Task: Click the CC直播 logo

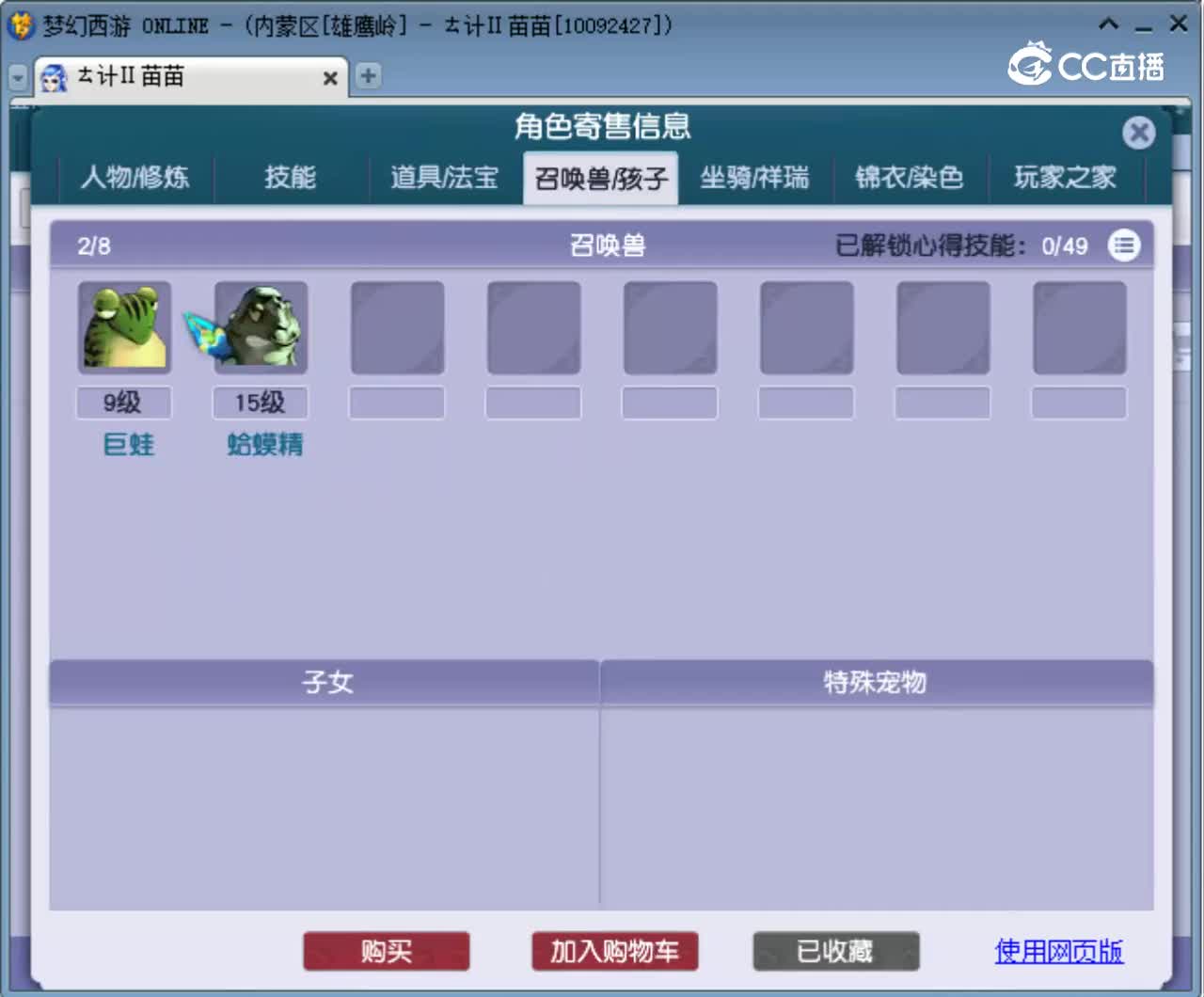Action: point(1084,66)
